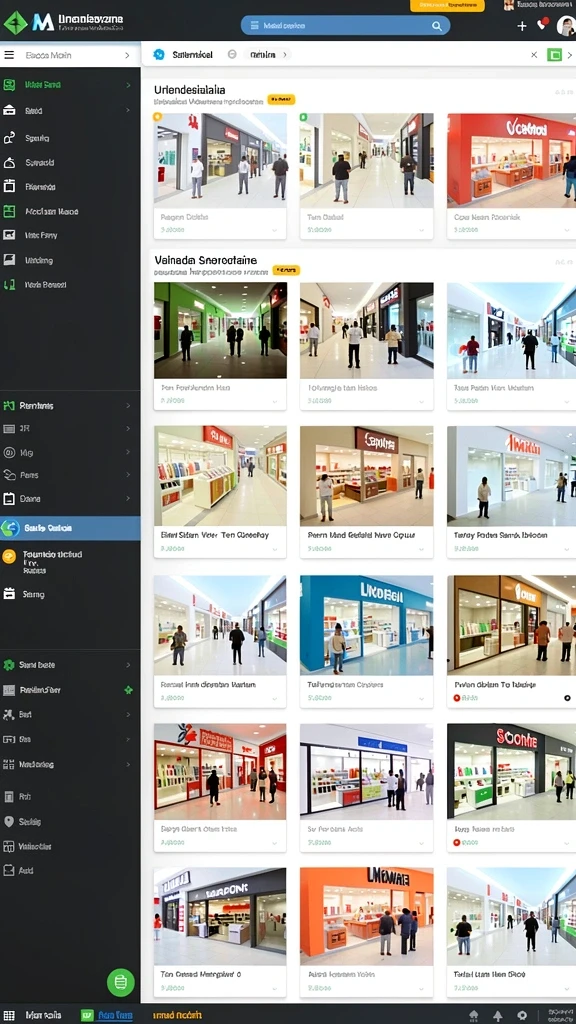Viewport: 576px width, 1024px height.
Task: Click black circle icon on 'Pwan dbian To Islaige' card
Action: click(567, 698)
